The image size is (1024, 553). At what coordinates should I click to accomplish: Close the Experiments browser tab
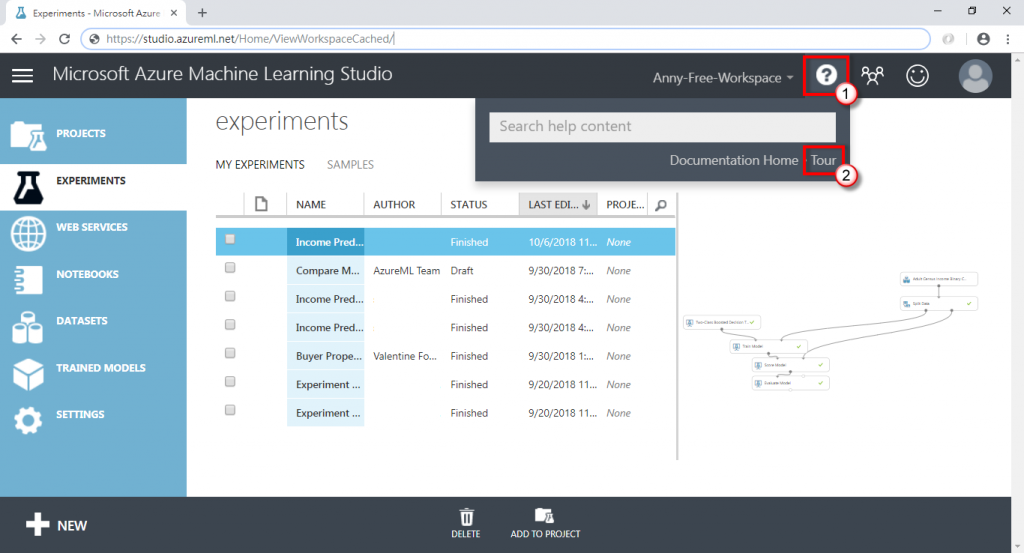(174, 12)
